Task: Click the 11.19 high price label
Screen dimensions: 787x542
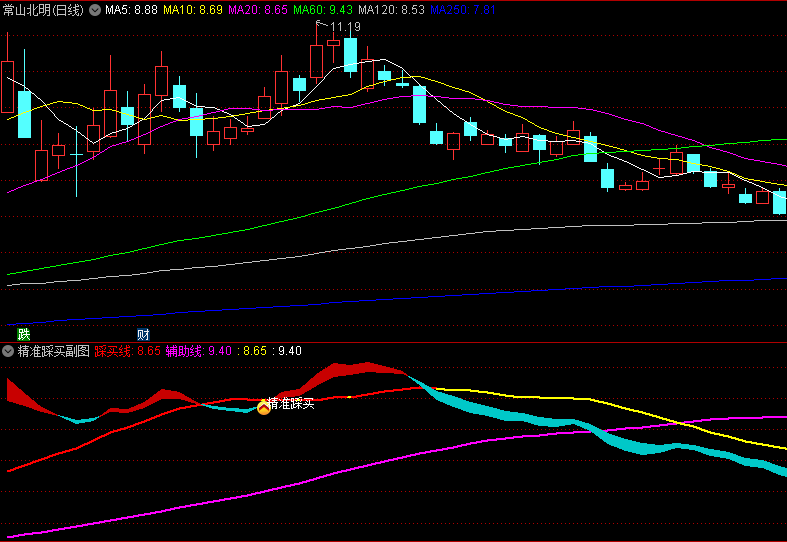Action: [x=345, y=27]
